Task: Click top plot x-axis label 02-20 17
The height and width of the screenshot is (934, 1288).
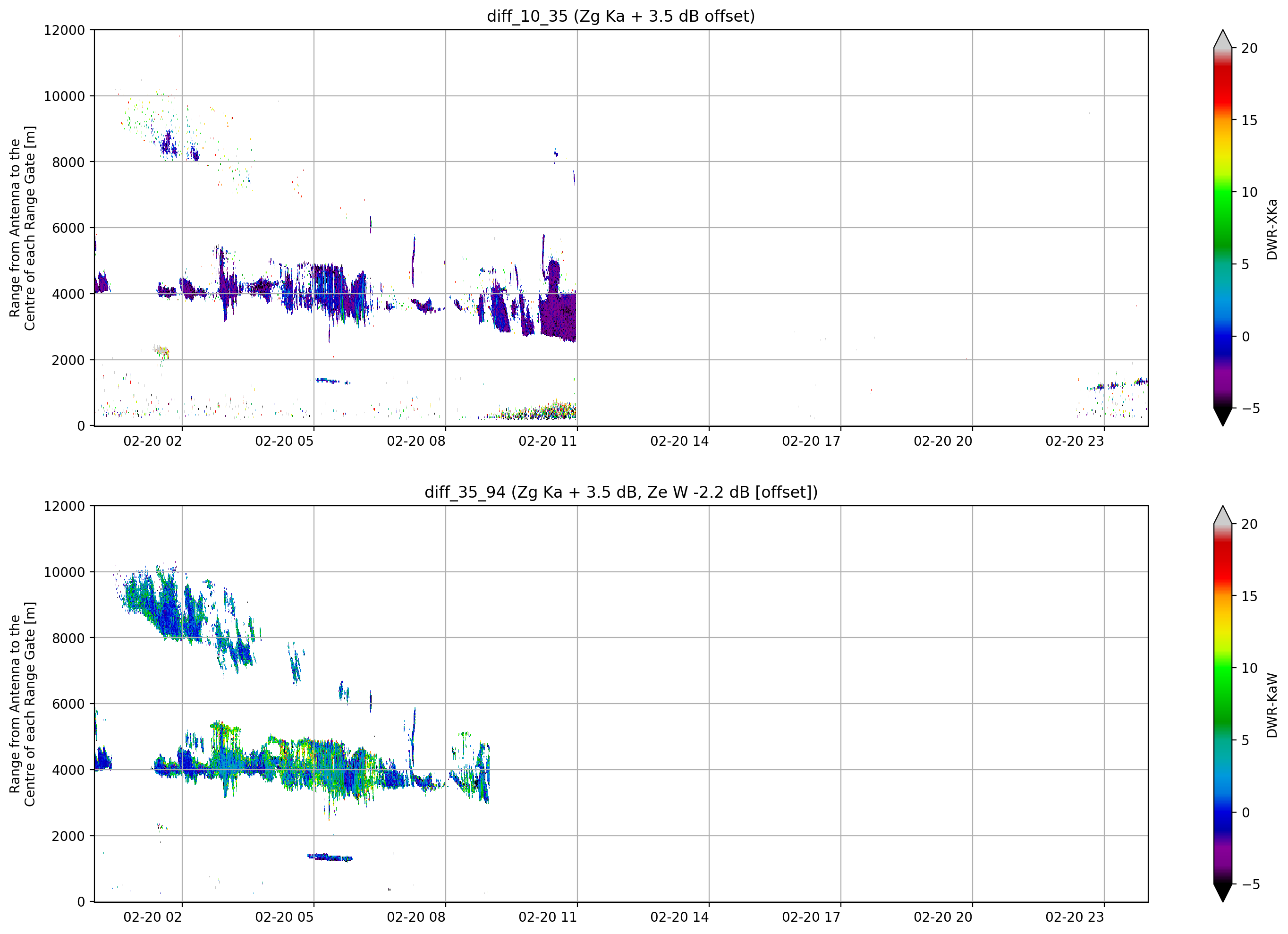Action: 812,441
